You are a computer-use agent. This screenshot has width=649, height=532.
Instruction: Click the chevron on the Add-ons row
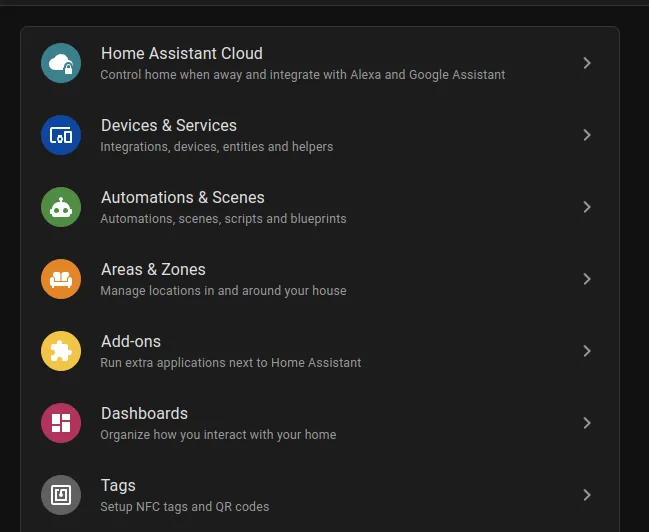pyautogui.click(x=587, y=351)
